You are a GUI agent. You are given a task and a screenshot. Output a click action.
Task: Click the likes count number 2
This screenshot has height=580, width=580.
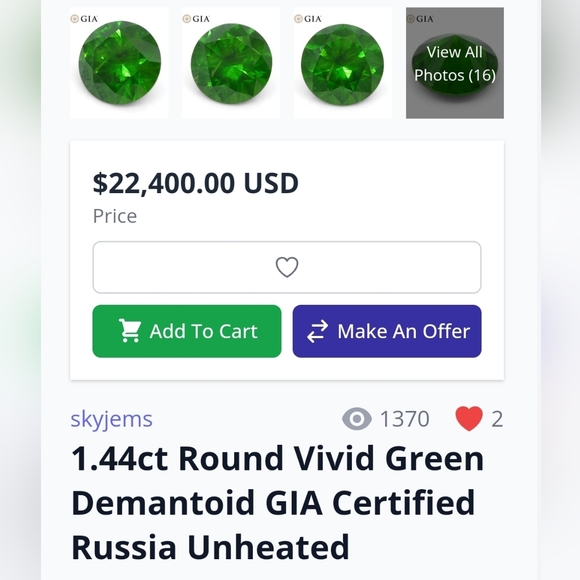[x=497, y=419]
